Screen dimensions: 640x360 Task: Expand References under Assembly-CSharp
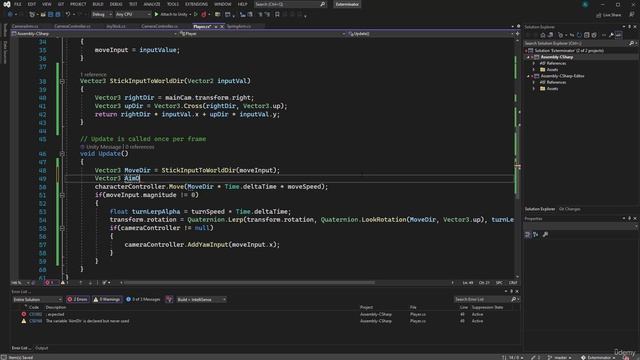coord(533,63)
